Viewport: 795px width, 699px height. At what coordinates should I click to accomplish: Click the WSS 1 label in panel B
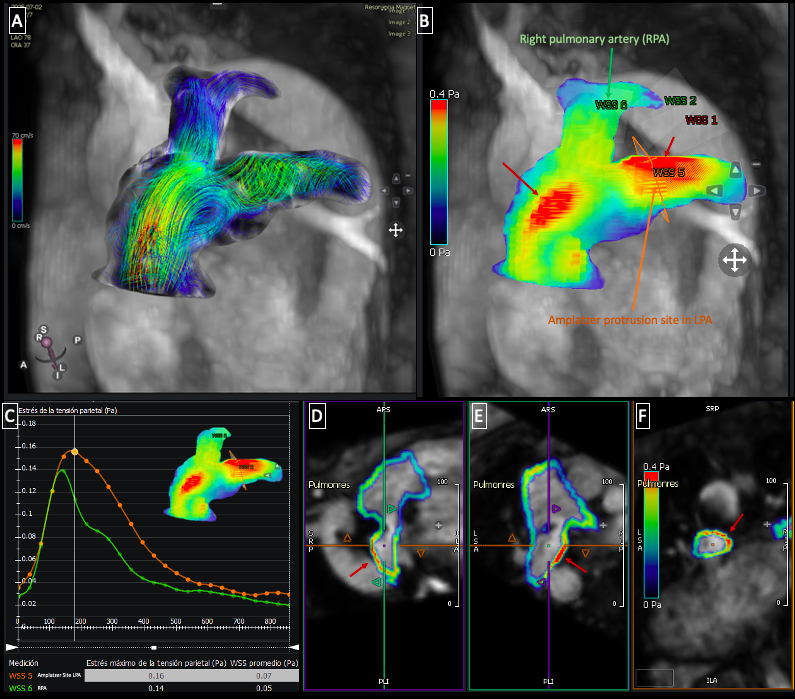coord(700,119)
